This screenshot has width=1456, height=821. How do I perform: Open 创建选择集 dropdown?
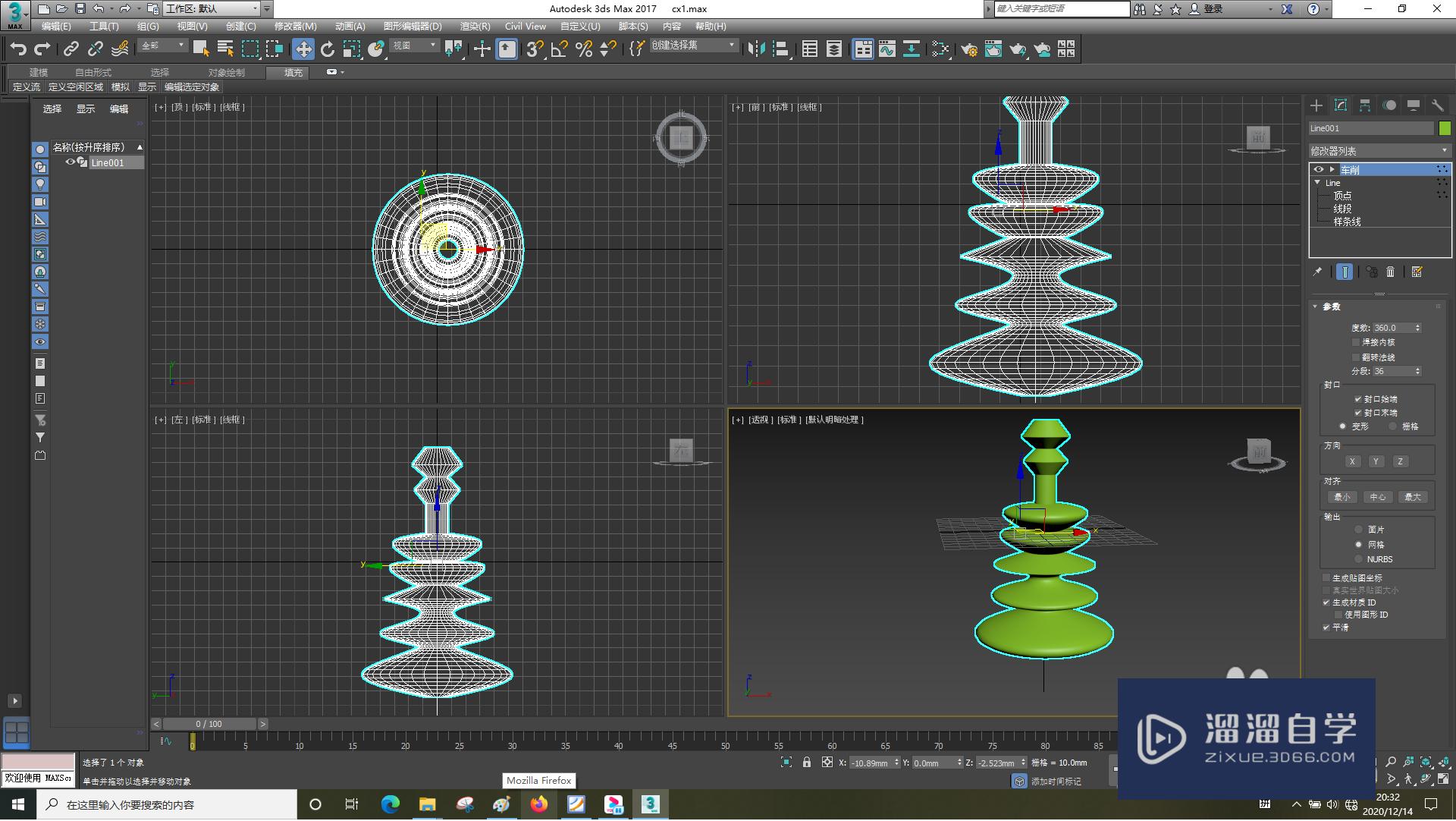[694, 46]
